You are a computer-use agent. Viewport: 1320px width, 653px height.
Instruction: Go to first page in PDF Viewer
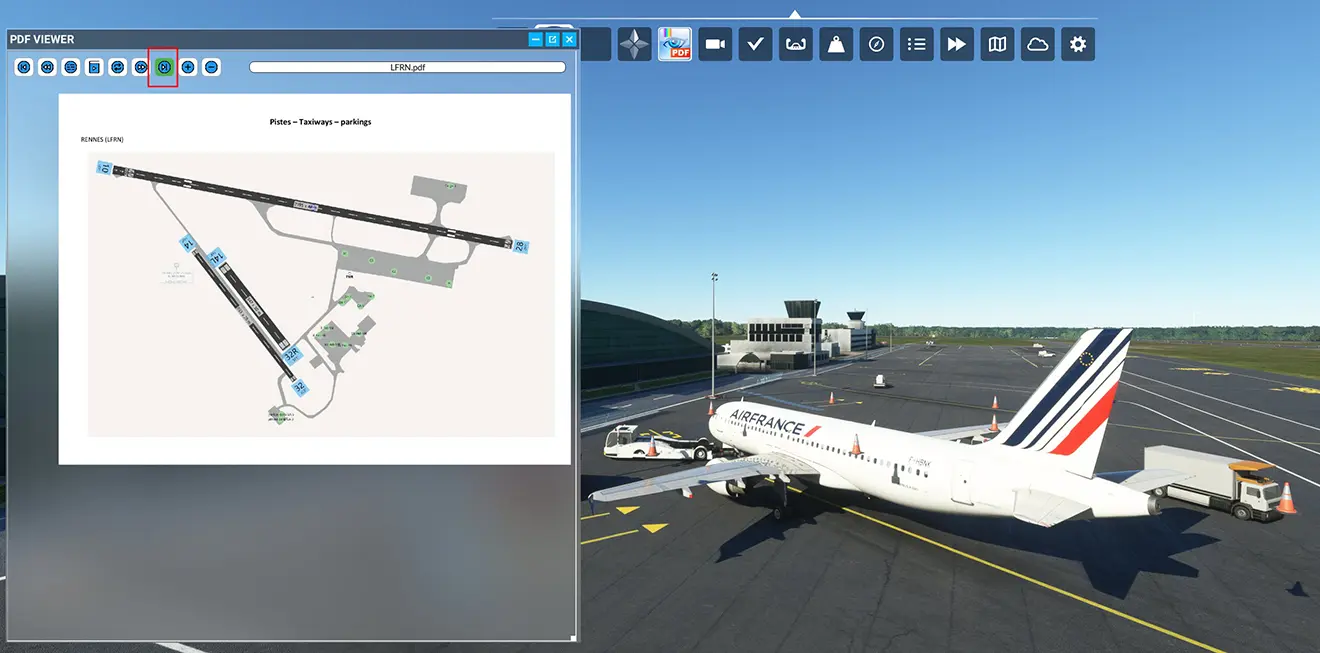pyautogui.click(x=23, y=67)
